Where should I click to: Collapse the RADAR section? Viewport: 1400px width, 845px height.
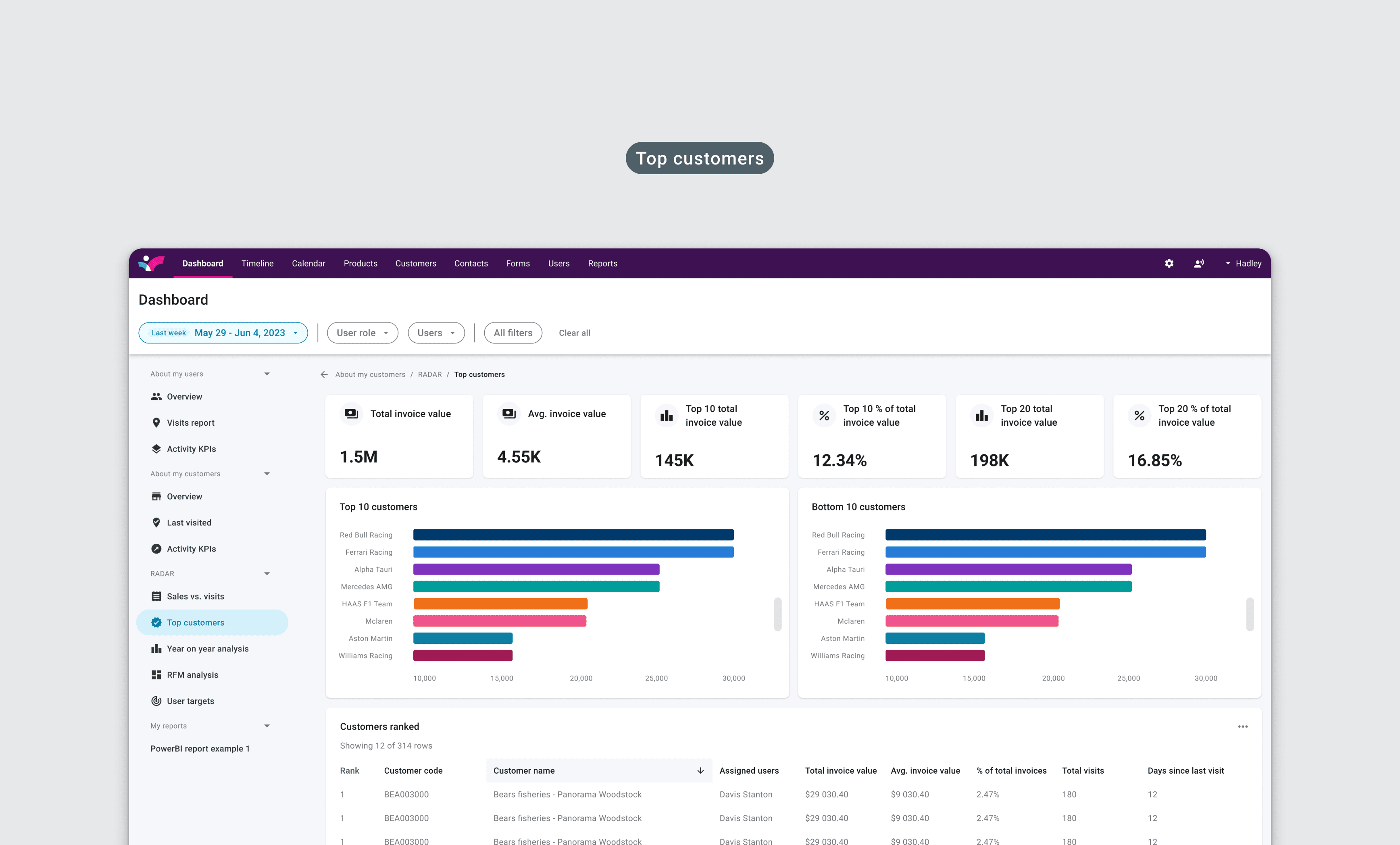coord(267,574)
